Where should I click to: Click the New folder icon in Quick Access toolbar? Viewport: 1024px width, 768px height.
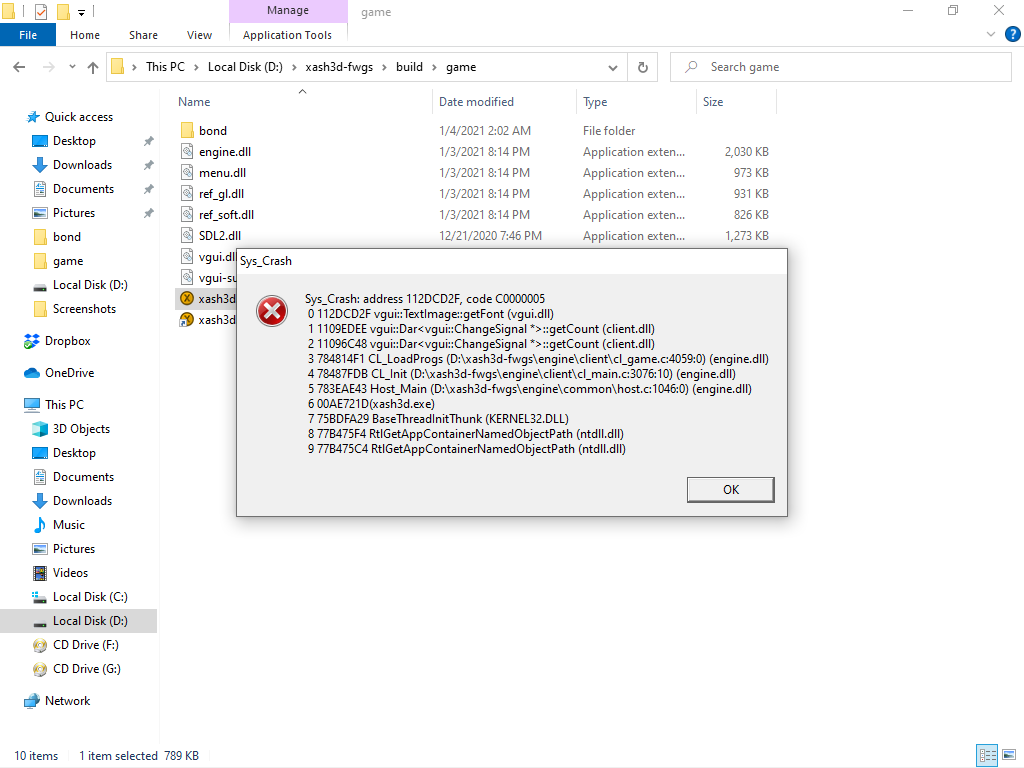62,10
